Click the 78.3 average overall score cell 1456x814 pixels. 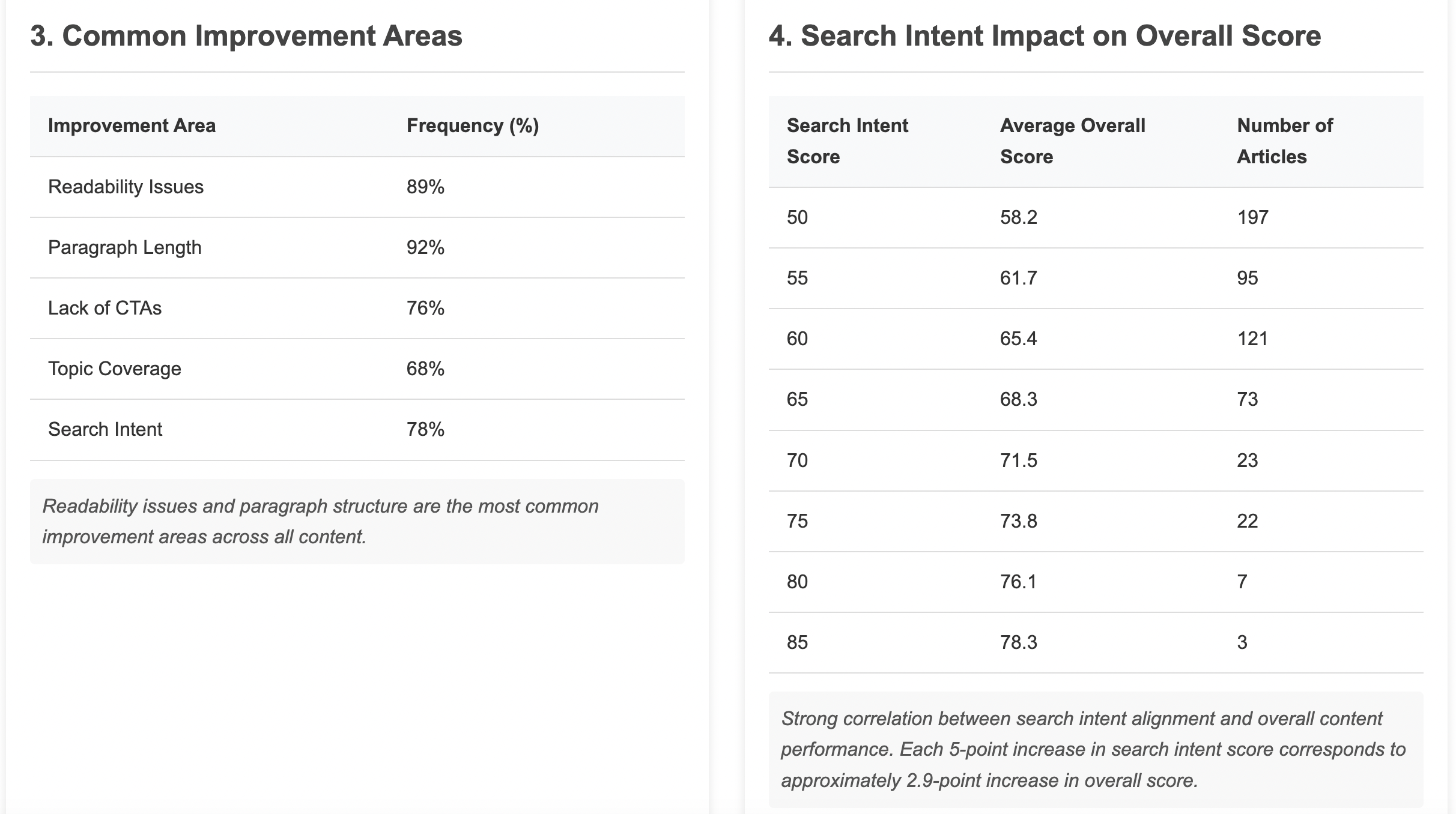1018,642
